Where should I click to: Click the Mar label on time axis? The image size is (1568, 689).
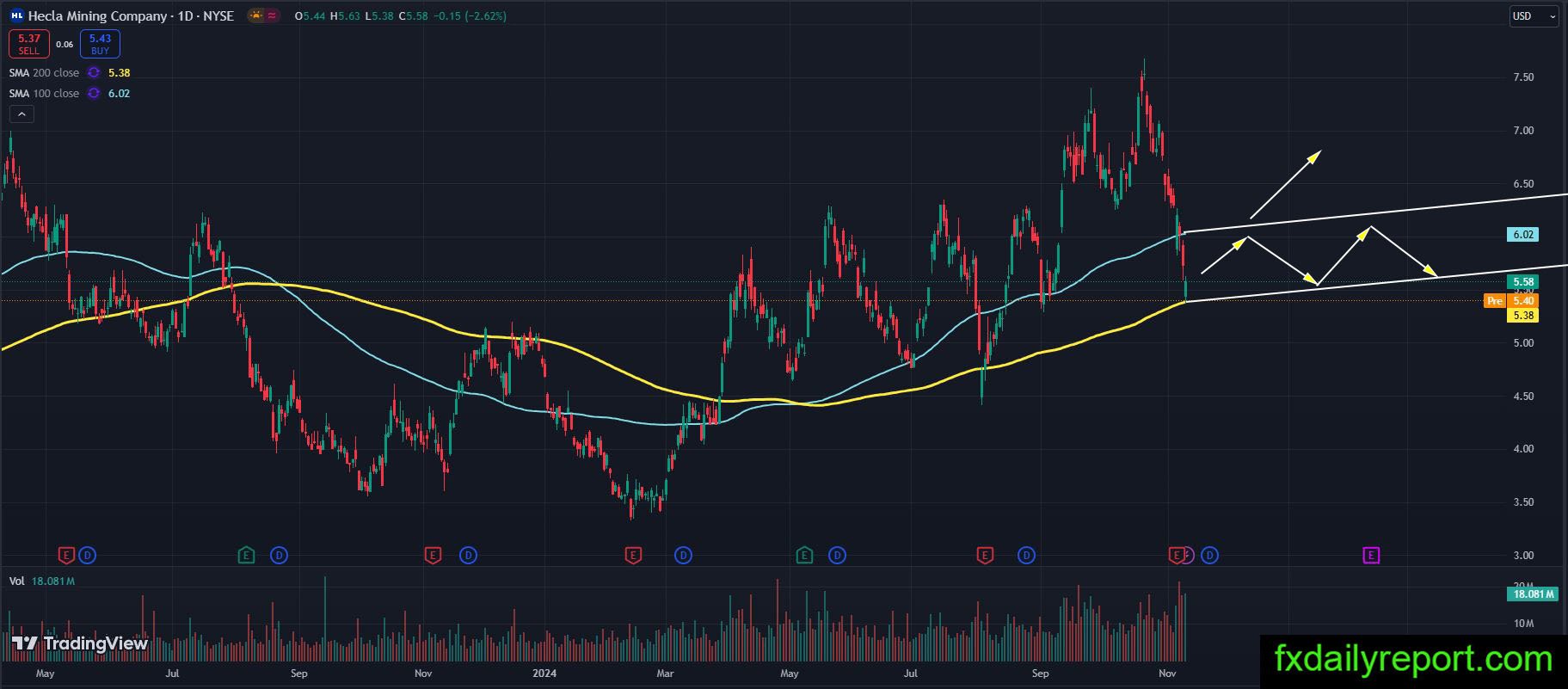[x=665, y=674]
